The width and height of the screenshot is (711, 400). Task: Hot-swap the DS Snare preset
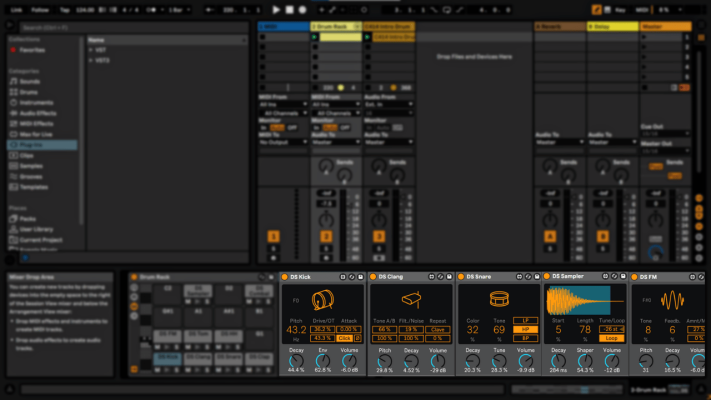[x=528, y=277]
